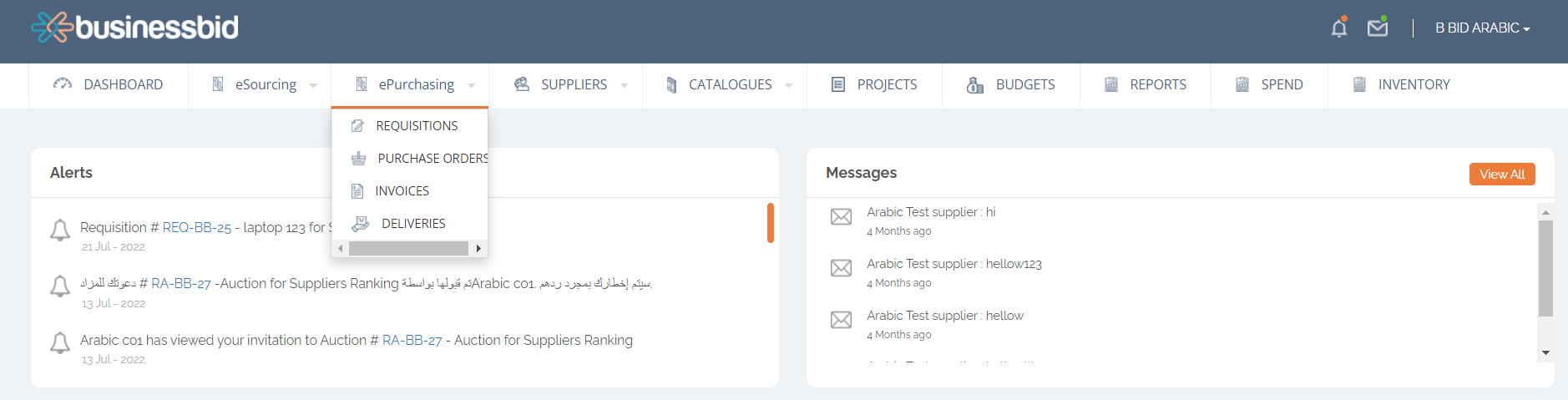Open the RA-BB-27 auction link
1568x400 pixels.
tap(181, 284)
